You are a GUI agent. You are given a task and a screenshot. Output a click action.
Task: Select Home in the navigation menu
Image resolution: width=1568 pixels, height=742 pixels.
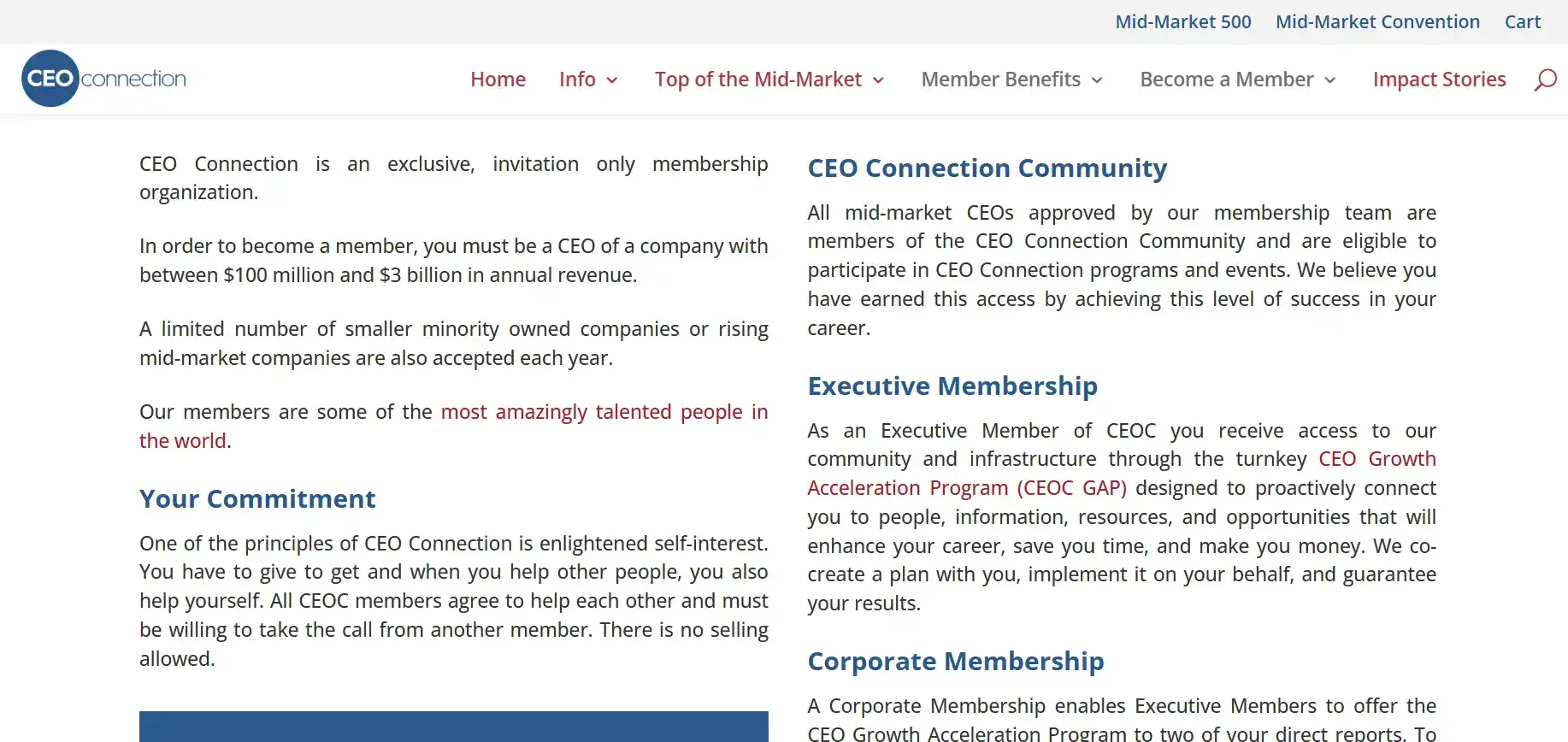click(498, 79)
